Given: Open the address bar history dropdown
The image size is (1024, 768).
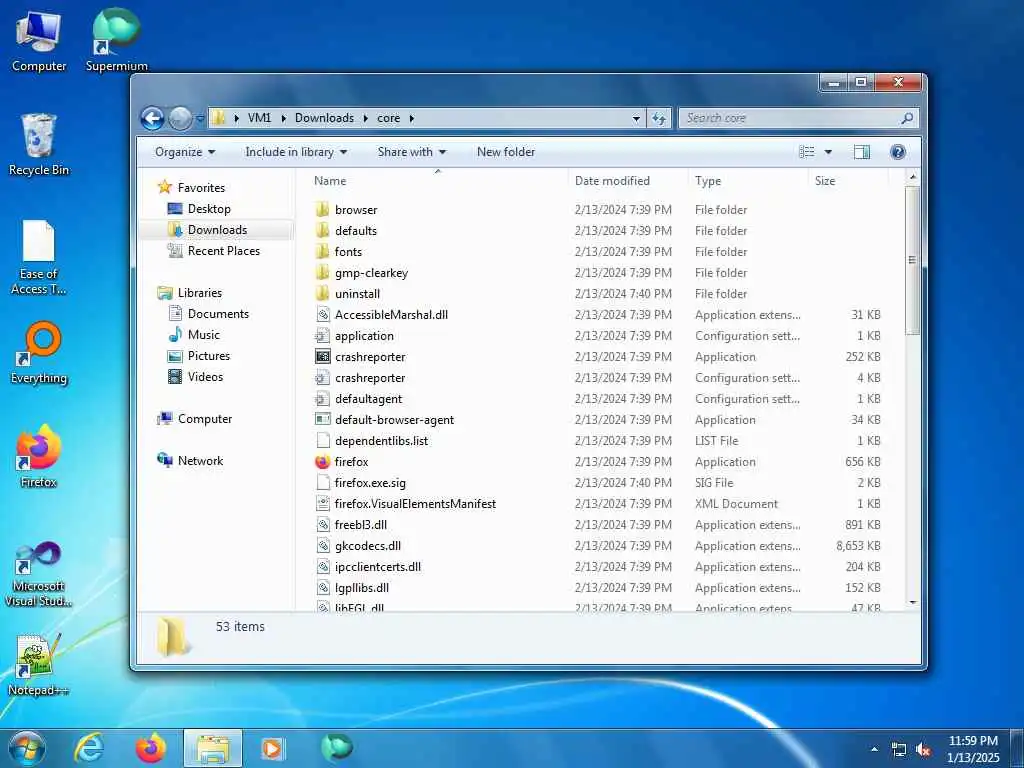Looking at the screenshot, I should click(x=635, y=119).
